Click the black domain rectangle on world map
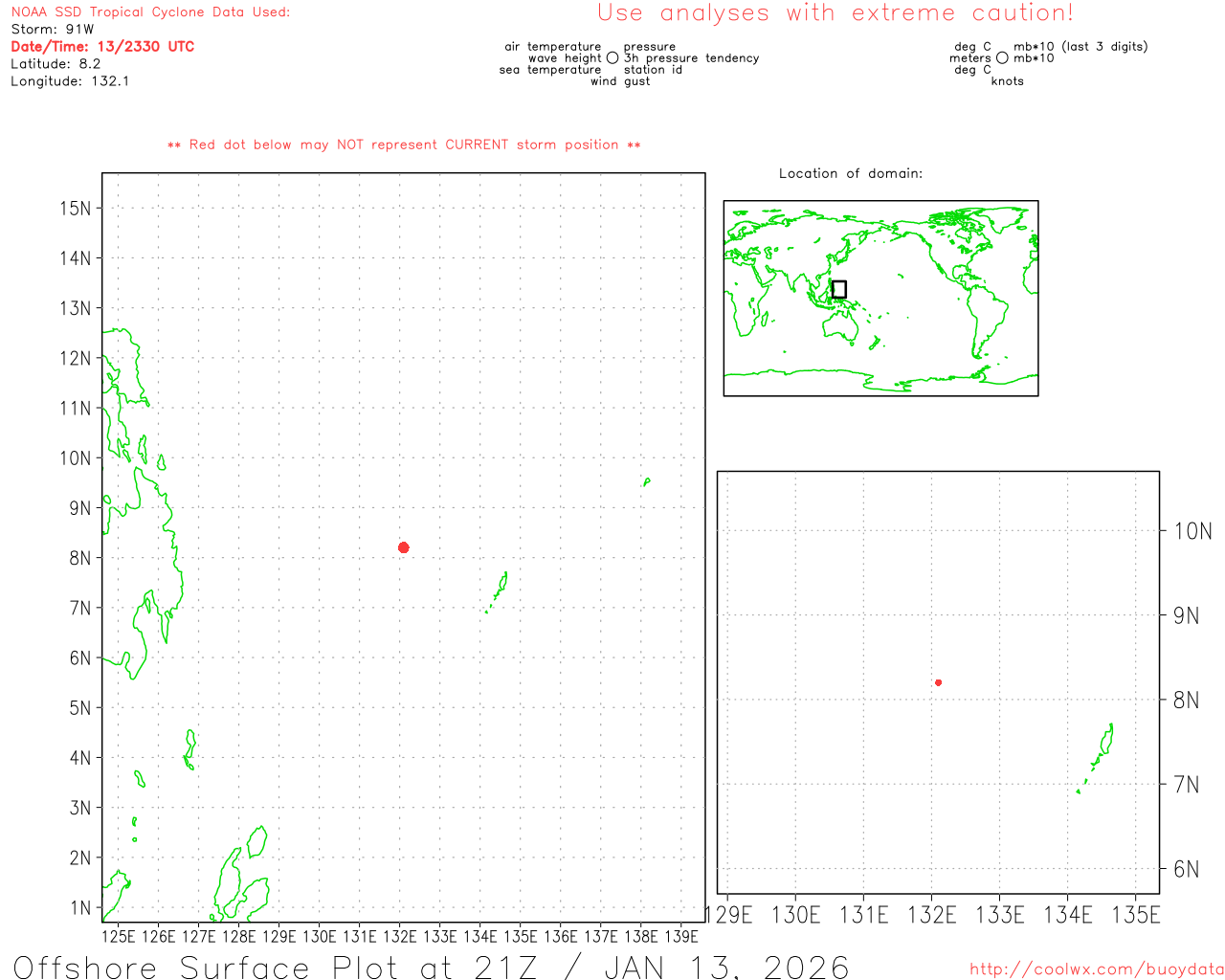The width and height of the screenshot is (1225, 980). [x=839, y=289]
